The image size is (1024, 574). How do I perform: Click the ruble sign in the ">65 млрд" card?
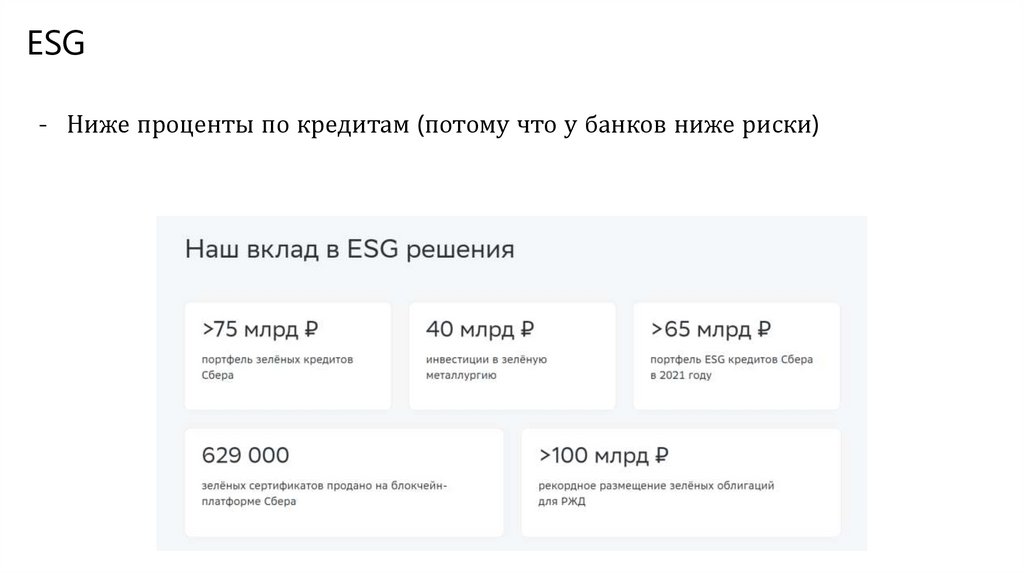[764, 329]
